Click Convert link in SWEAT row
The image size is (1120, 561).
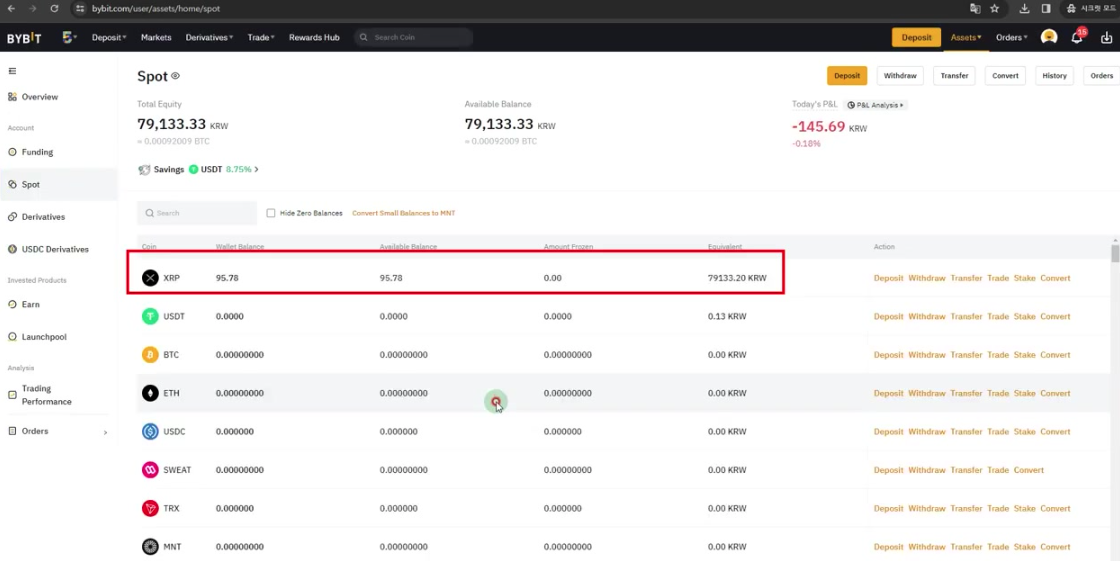[1029, 470]
